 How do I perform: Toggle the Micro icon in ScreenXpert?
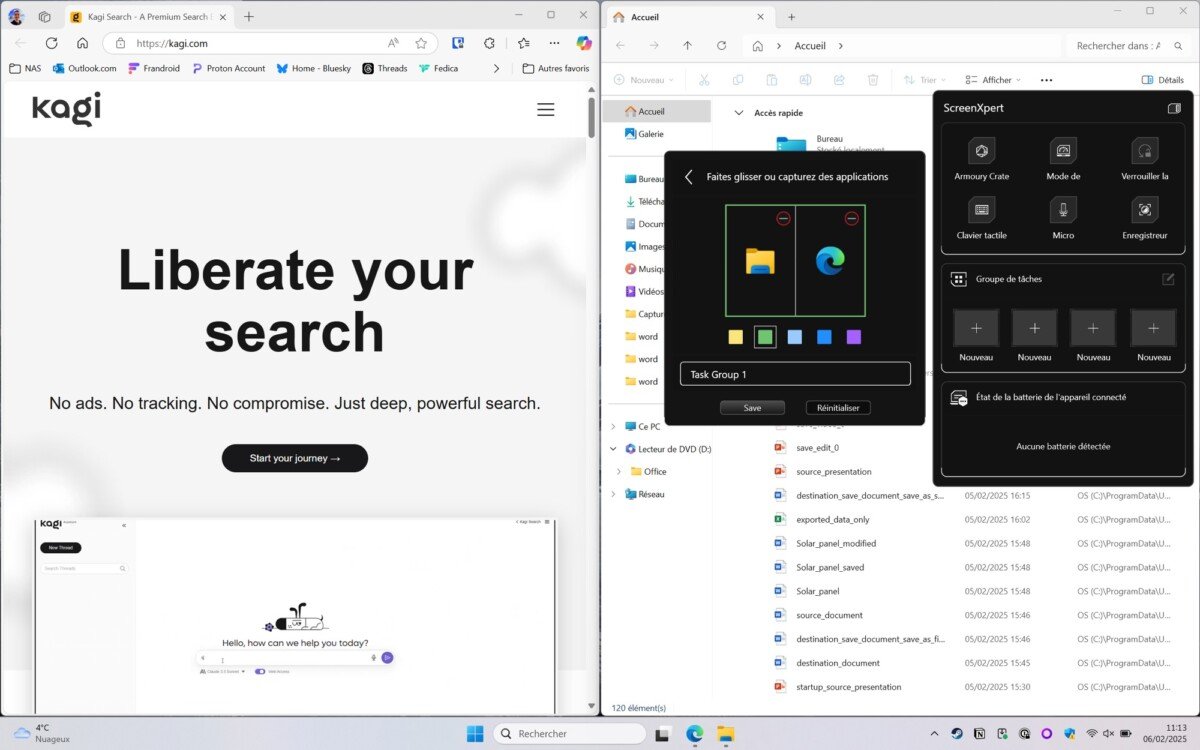click(x=1063, y=211)
